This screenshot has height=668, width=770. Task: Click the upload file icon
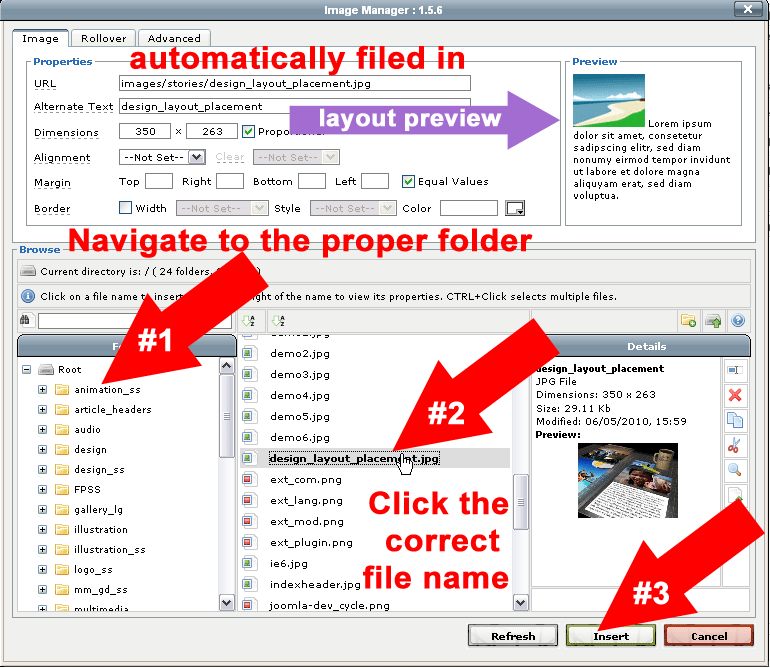713,321
